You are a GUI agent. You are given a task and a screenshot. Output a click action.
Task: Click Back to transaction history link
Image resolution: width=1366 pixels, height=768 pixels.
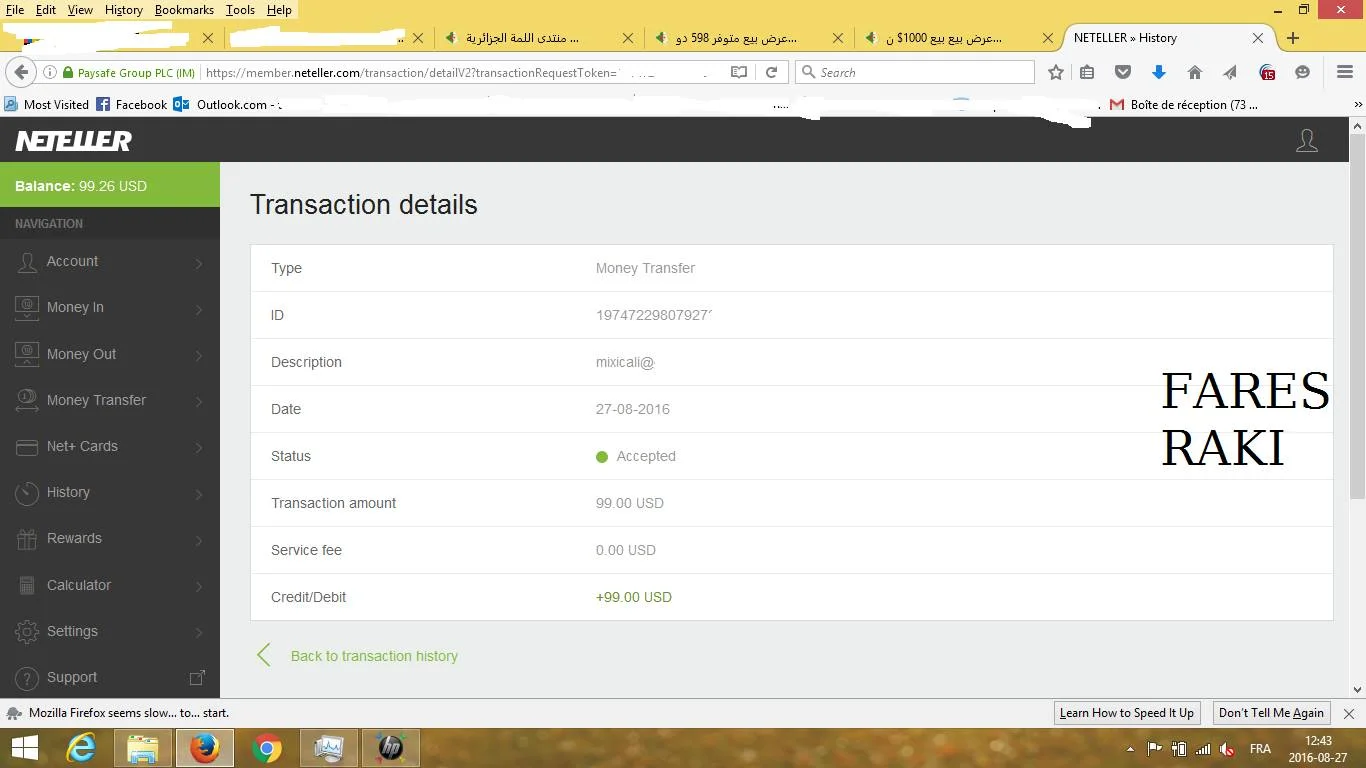click(373, 656)
